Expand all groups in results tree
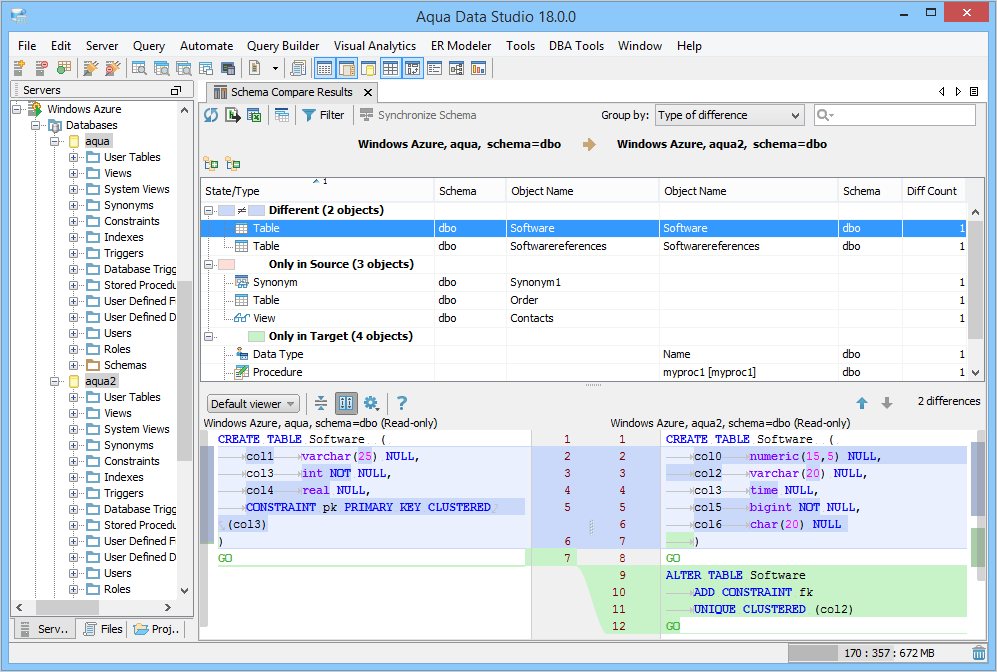Image resolution: width=997 pixels, height=672 pixels. (211, 164)
